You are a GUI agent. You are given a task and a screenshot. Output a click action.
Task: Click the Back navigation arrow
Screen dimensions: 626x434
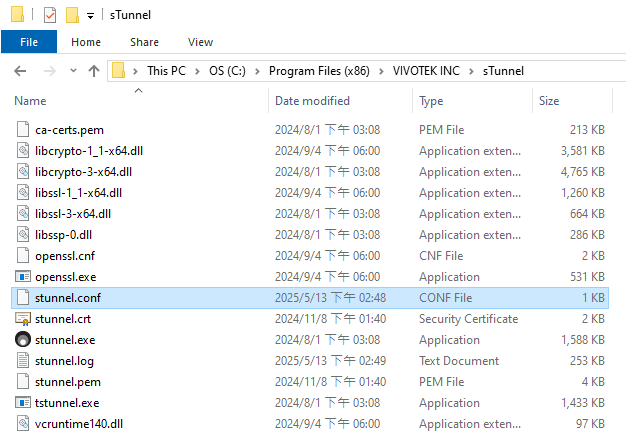click(x=22, y=71)
